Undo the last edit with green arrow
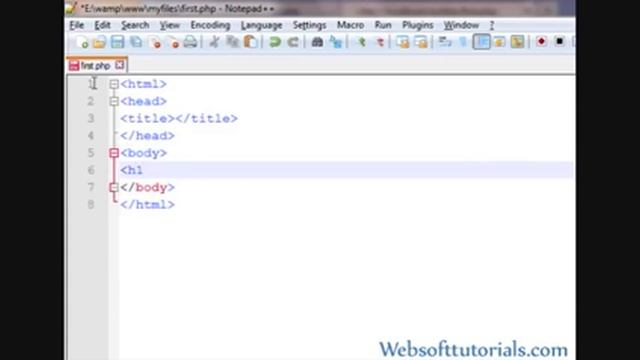 click(x=275, y=42)
